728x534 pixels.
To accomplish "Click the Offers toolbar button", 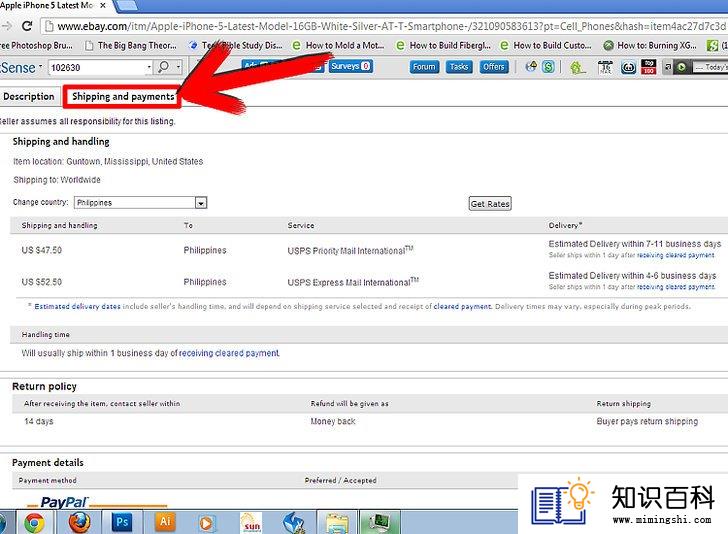I will coord(493,67).
